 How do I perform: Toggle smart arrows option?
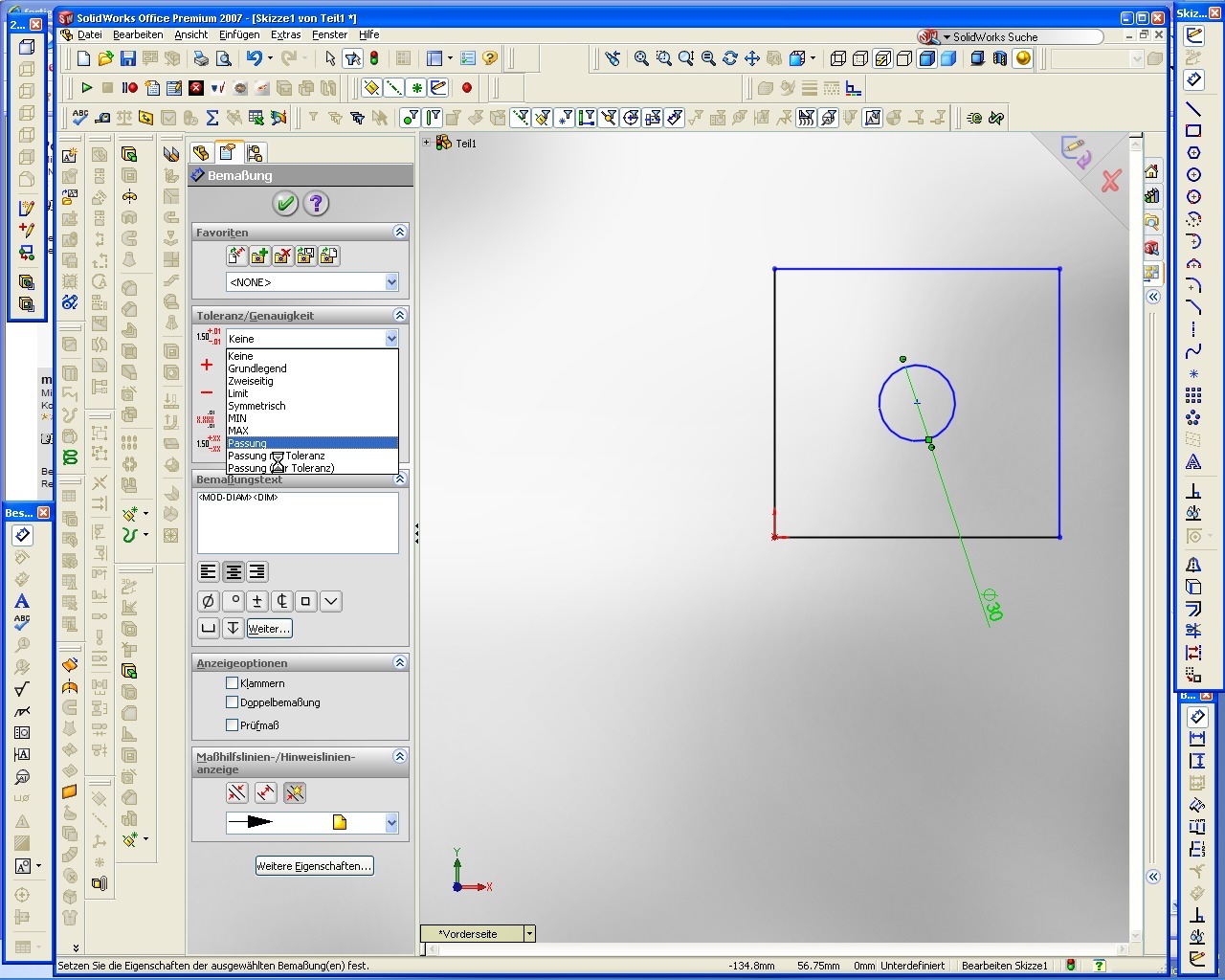(294, 792)
